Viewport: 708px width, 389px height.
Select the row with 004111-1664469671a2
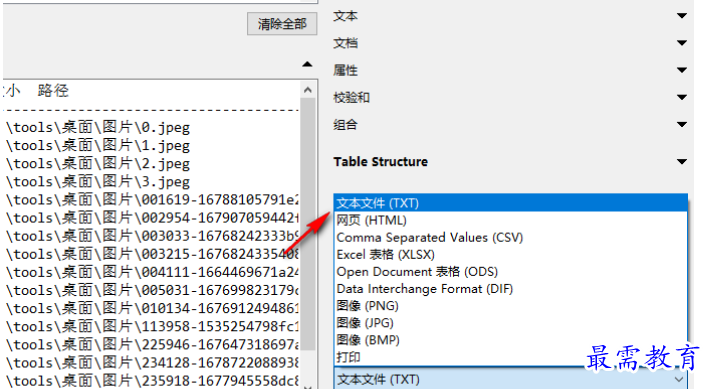tap(151, 272)
